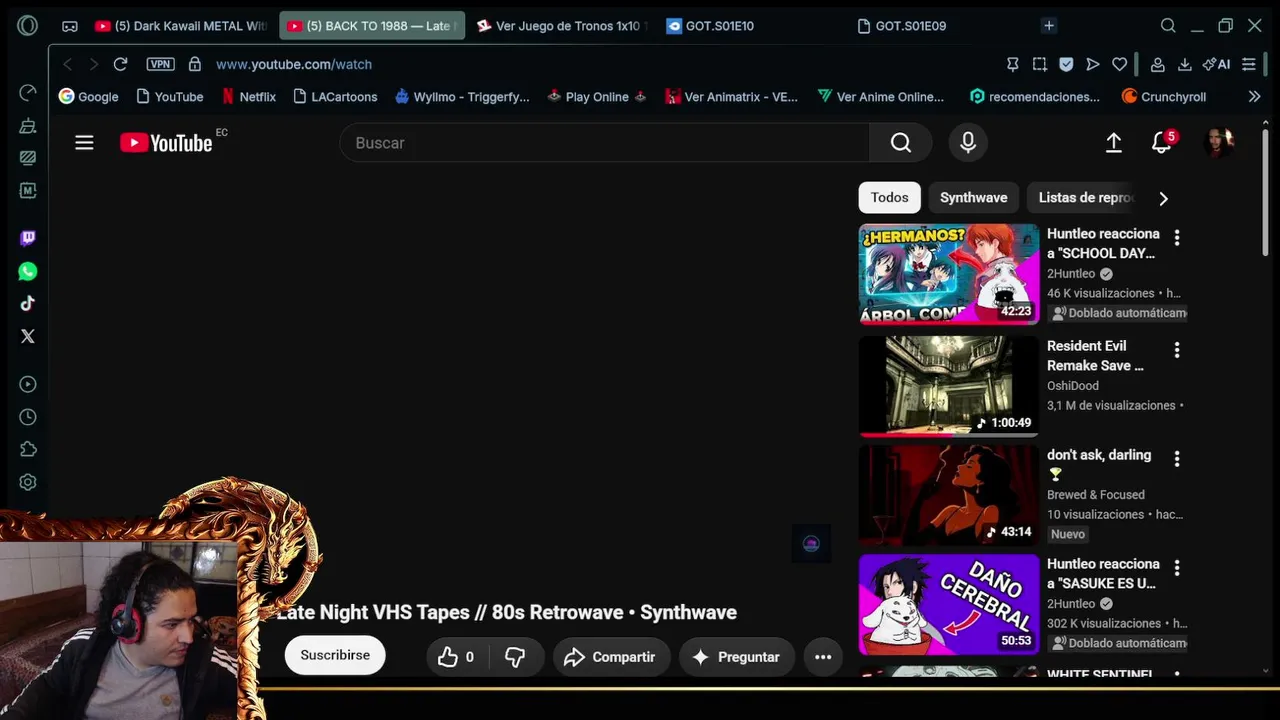Image resolution: width=1280 pixels, height=720 pixels.
Task: Open Extensions puzzle icon in sidebar
Action: pyautogui.click(x=28, y=449)
